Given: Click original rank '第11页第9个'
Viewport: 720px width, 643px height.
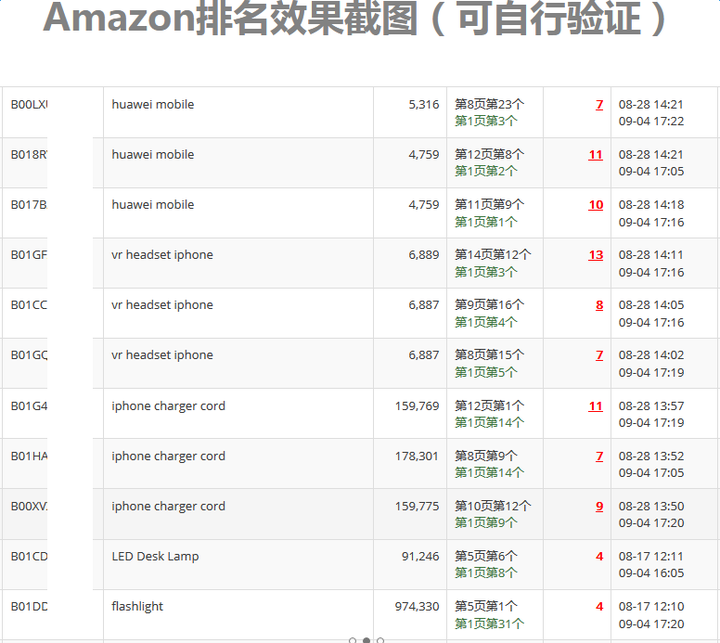Looking at the screenshot, I should [489, 205].
